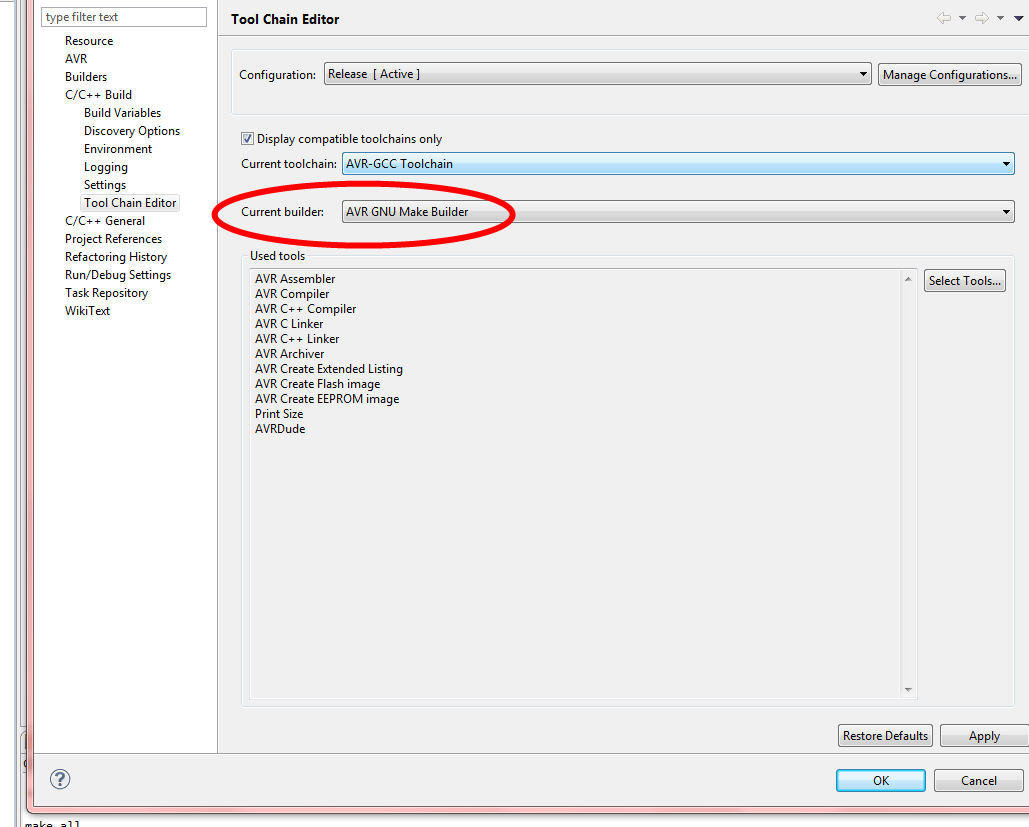Select Print Size in used tools

point(279,414)
